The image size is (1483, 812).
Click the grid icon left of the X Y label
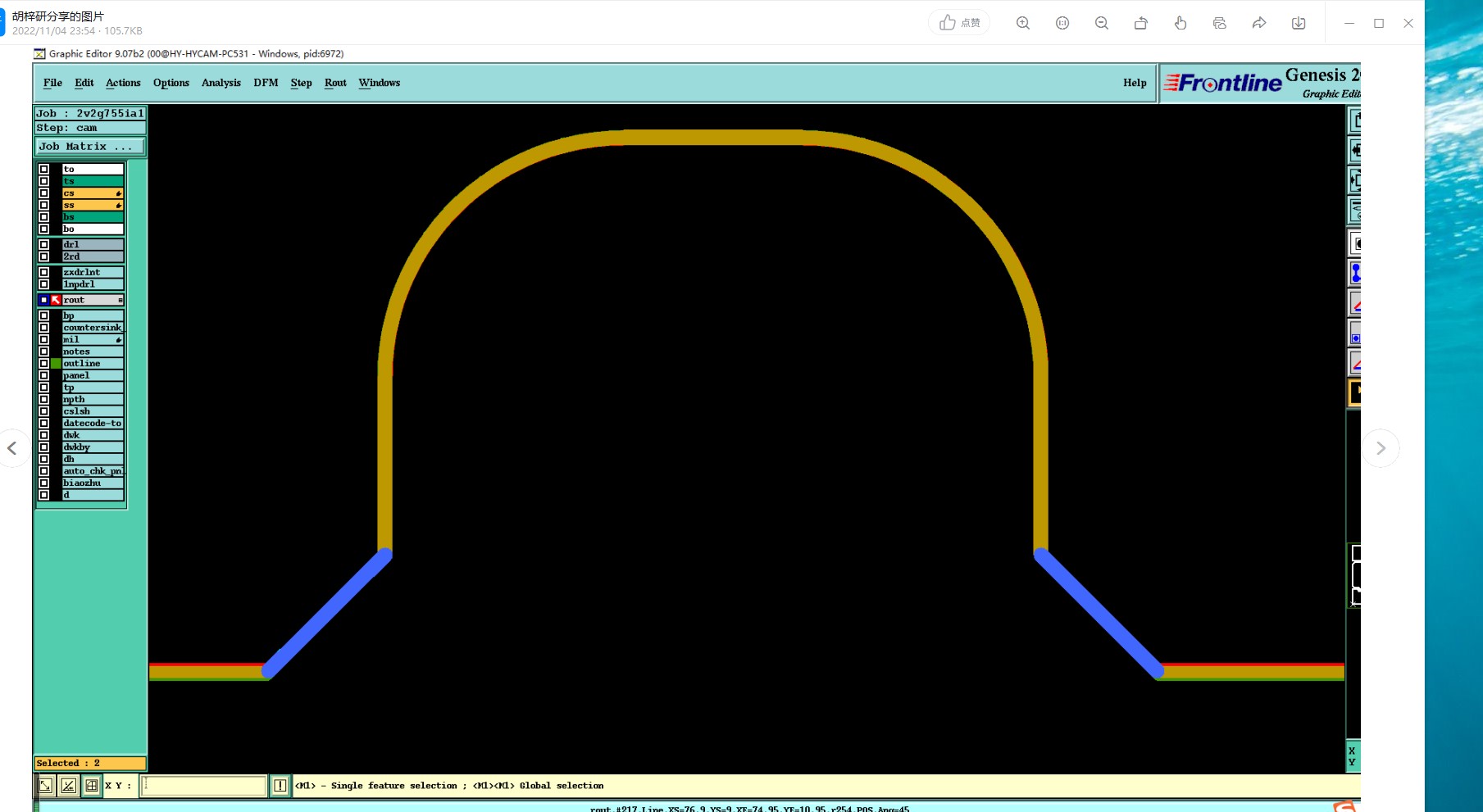pos(92,786)
